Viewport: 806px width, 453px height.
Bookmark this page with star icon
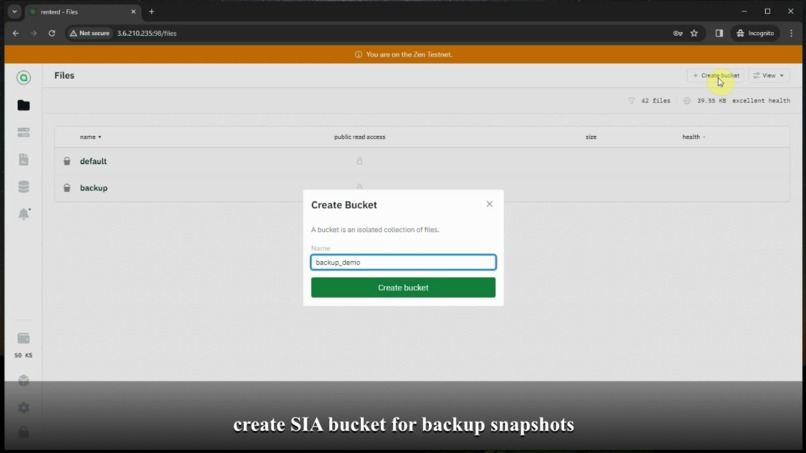[694, 33]
